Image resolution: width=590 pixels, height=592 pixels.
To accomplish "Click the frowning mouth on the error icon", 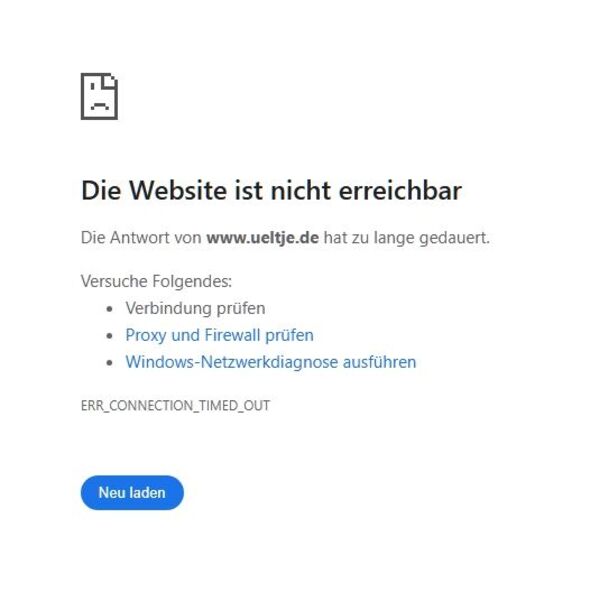I will pos(99,105).
